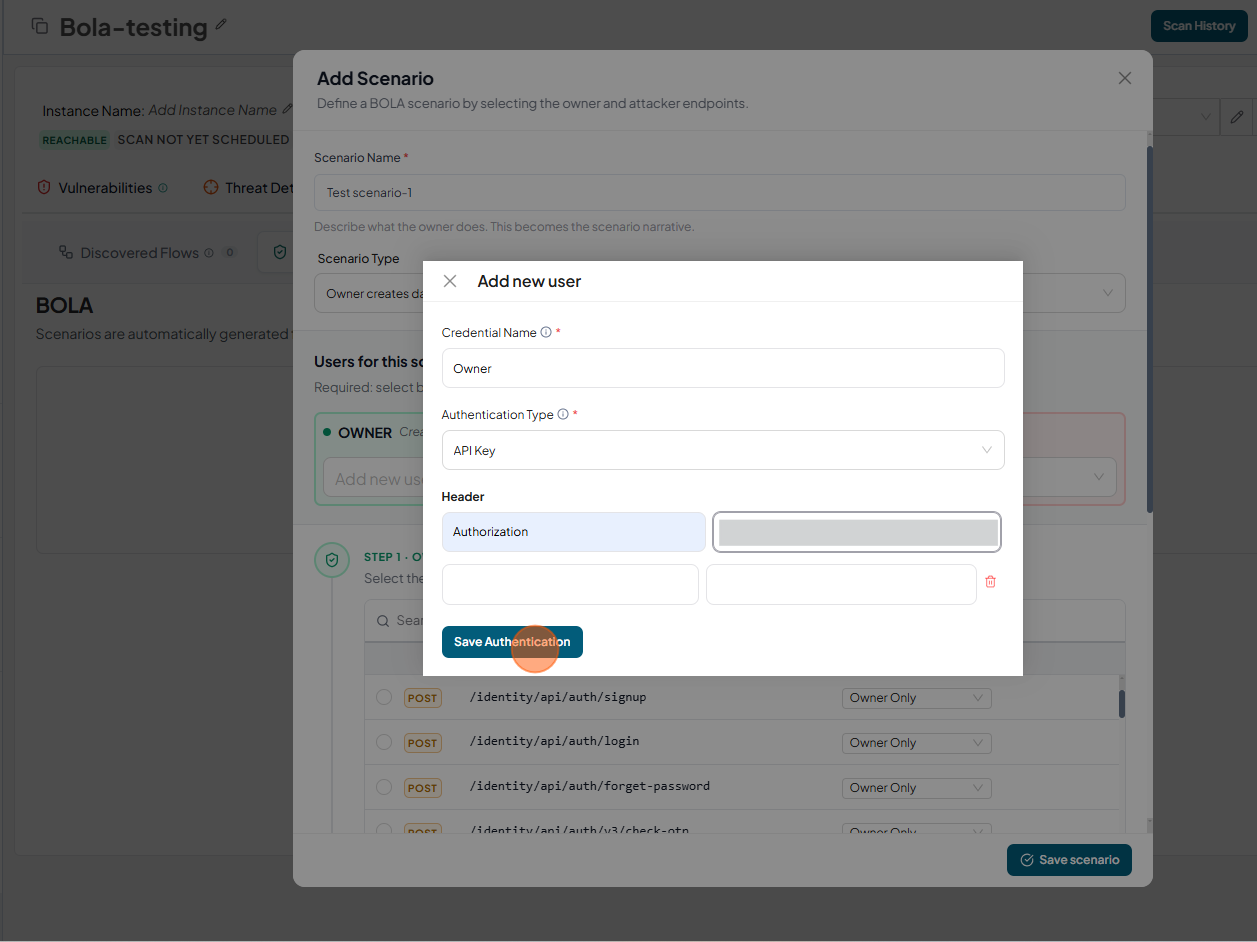Click the edit pencil icon at top right
1257x942 pixels.
[1237, 117]
